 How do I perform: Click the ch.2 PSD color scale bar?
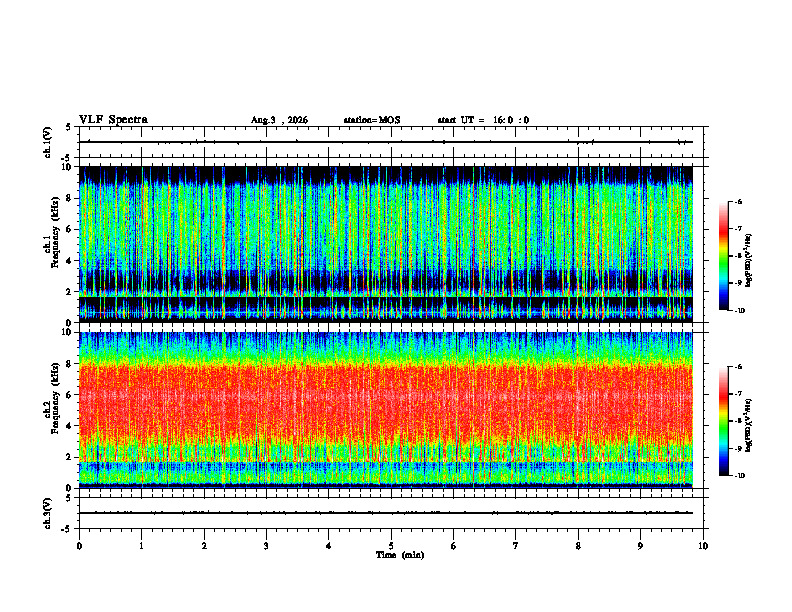pos(724,421)
